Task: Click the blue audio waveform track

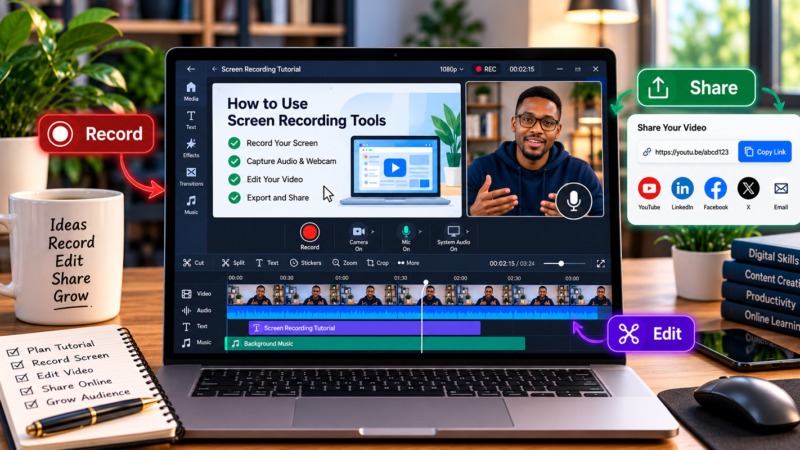Action: coord(412,312)
